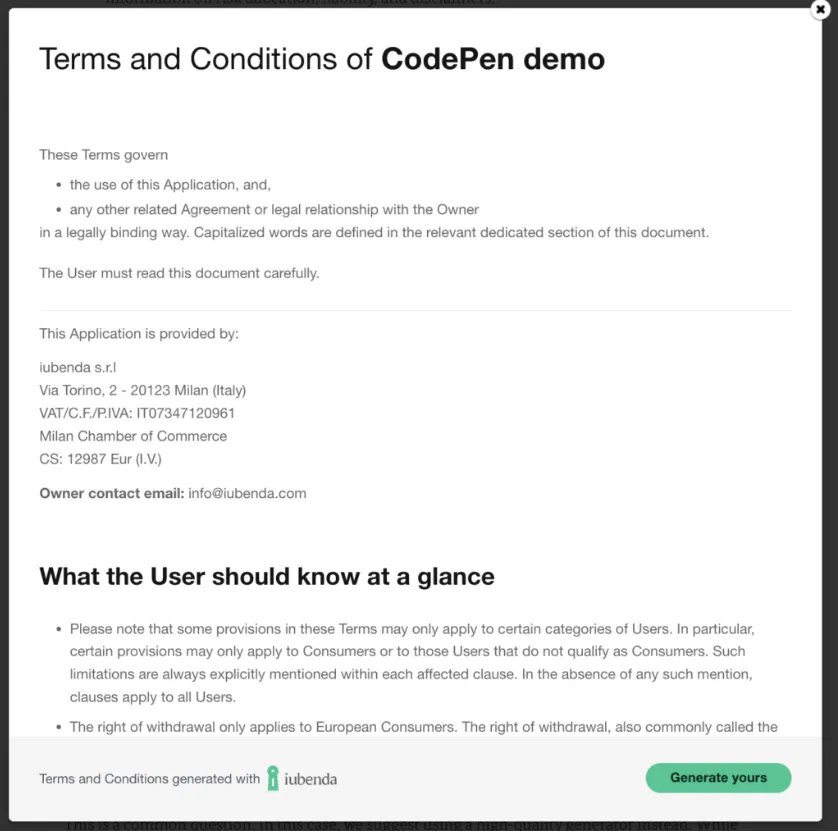The width and height of the screenshot is (838, 832).
Task: Click the CS 12987 Eur line
Action: coord(100,459)
